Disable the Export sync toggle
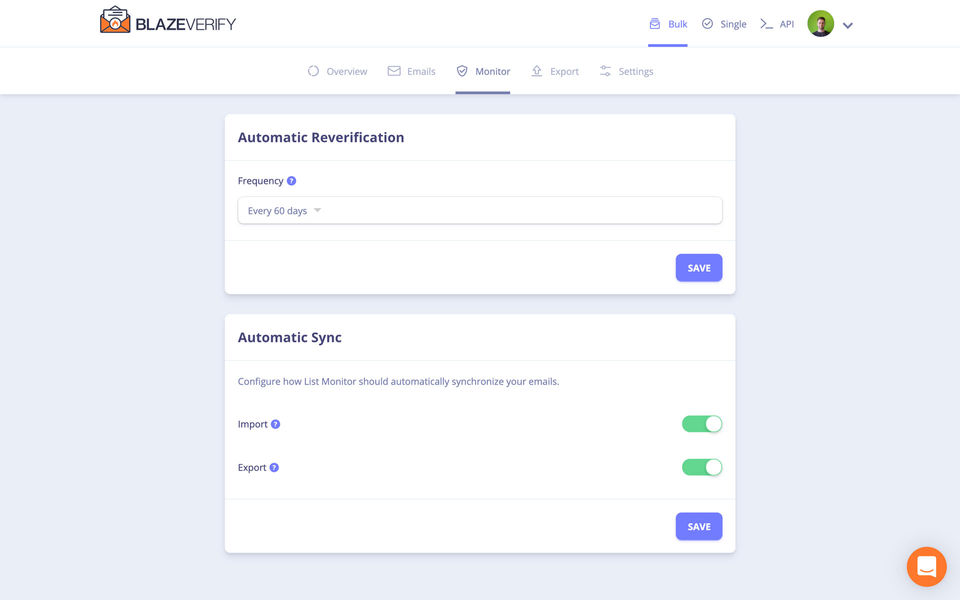Screen dimensions: 960x600 (x=702, y=467)
